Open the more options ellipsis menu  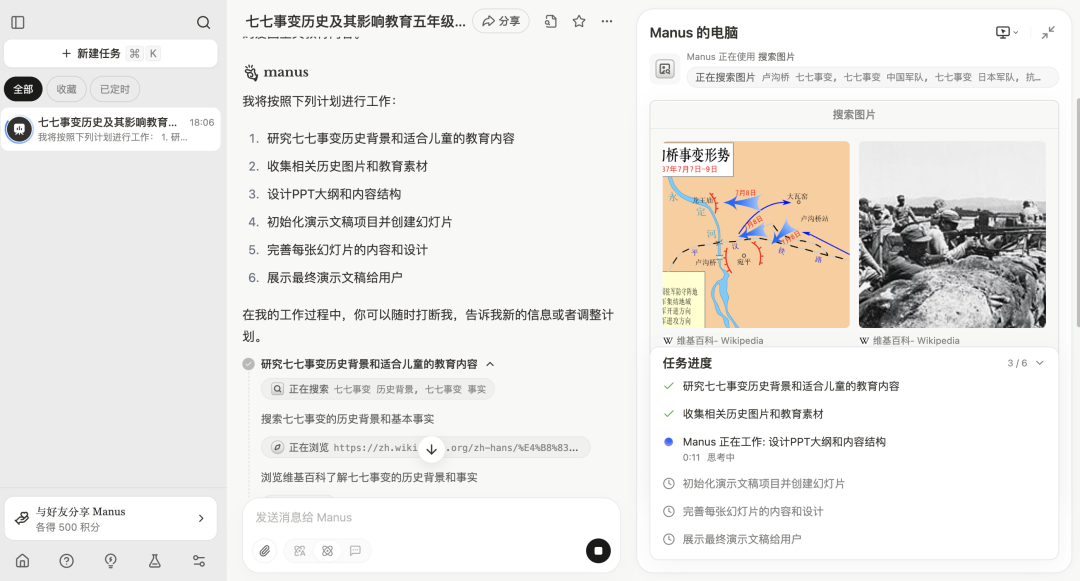(x=607, y=21)
